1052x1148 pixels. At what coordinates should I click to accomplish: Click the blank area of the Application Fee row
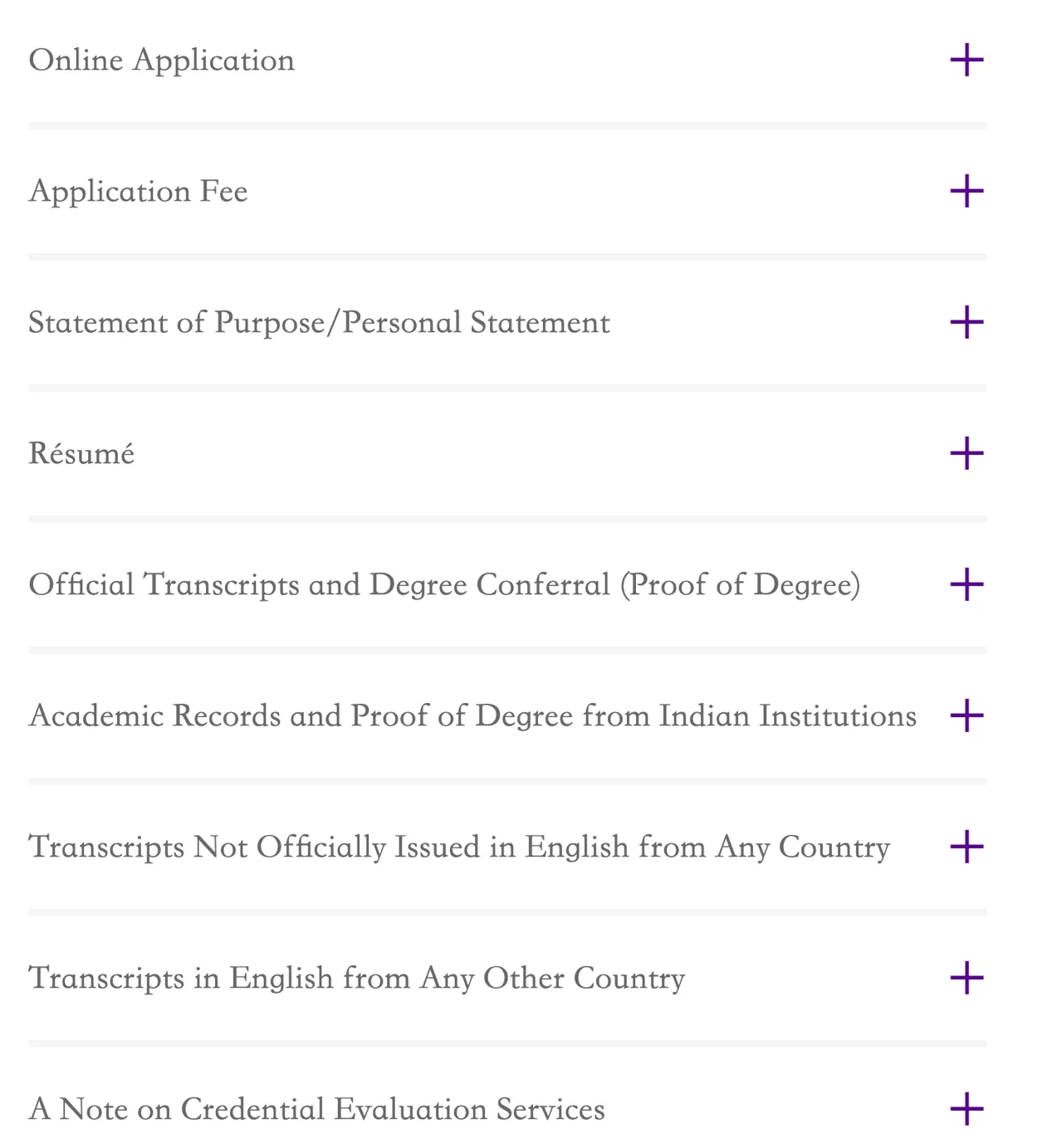point(581,192)
